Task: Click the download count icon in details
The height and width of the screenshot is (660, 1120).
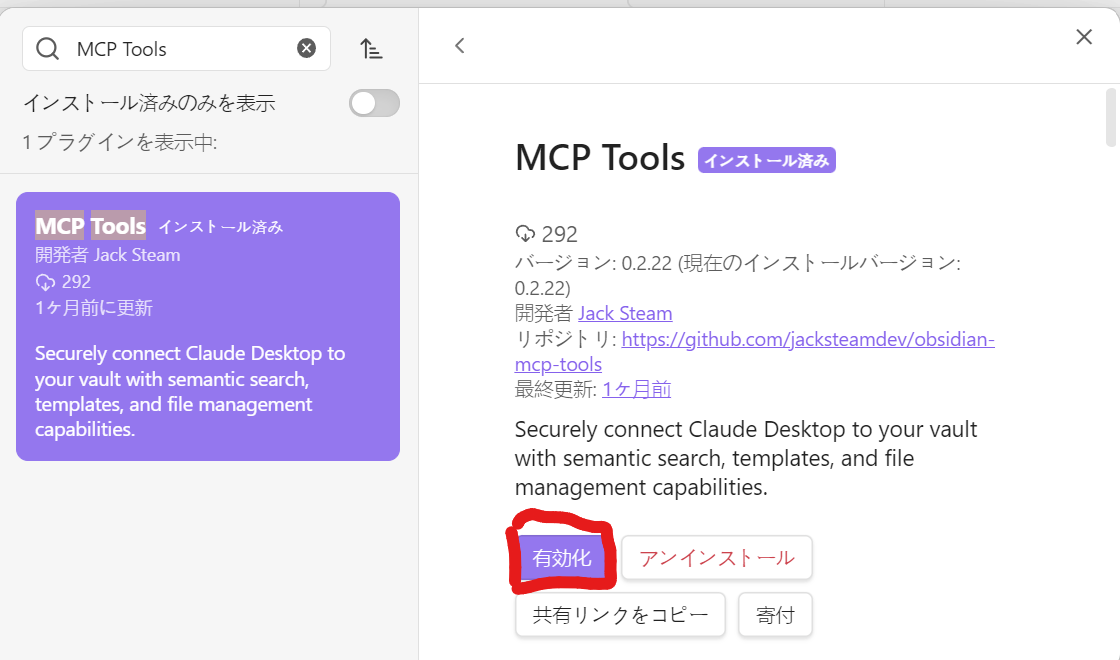Action: (x=525, y=234)
